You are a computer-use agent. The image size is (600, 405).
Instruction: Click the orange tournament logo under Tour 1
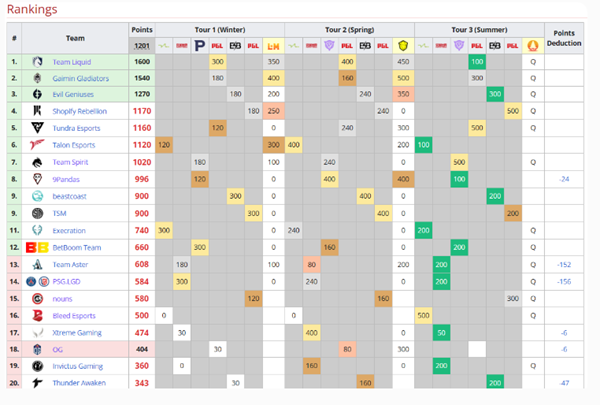(271, 46)
